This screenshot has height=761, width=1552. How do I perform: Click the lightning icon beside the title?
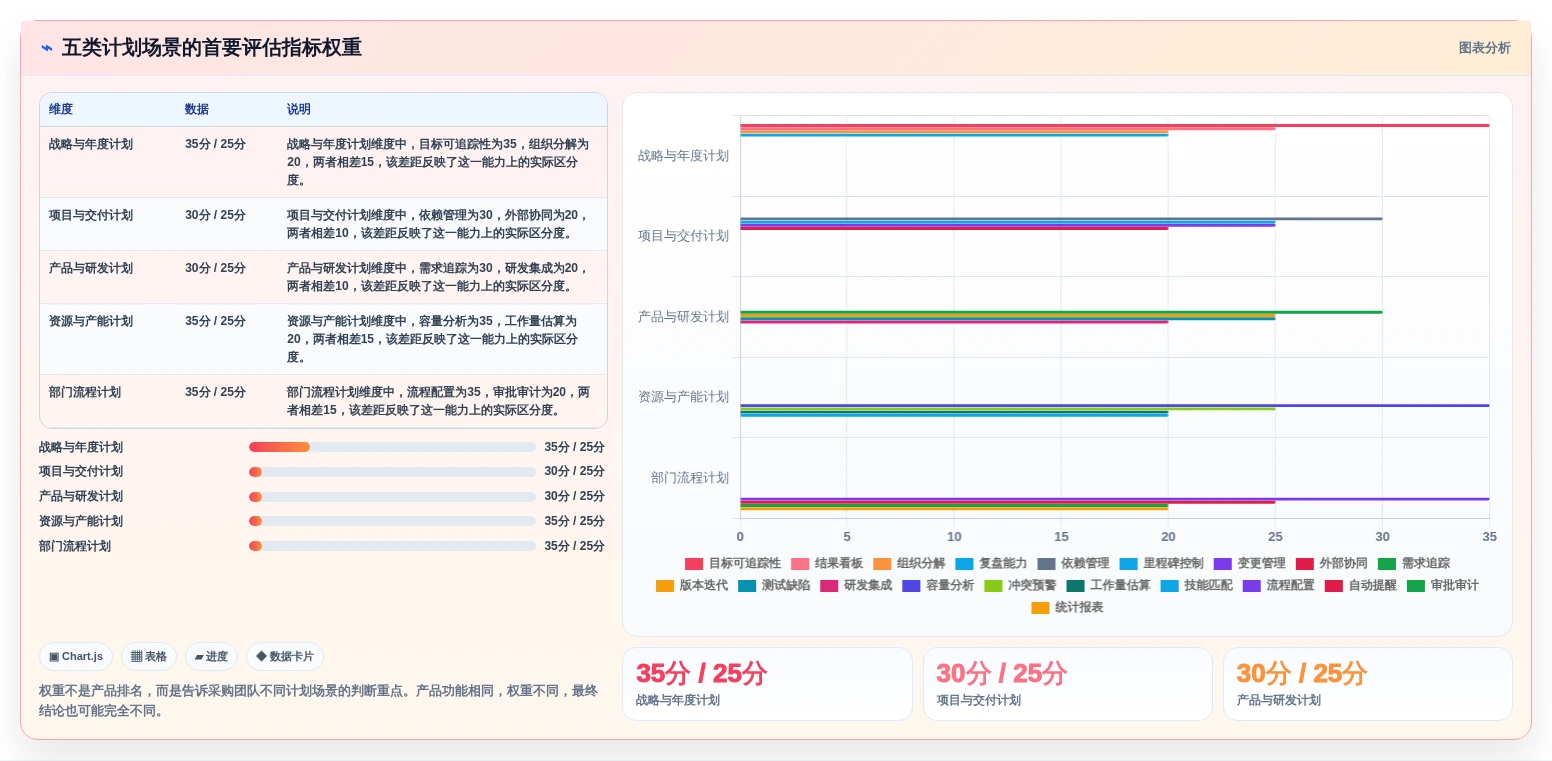(x=47, y=48)
